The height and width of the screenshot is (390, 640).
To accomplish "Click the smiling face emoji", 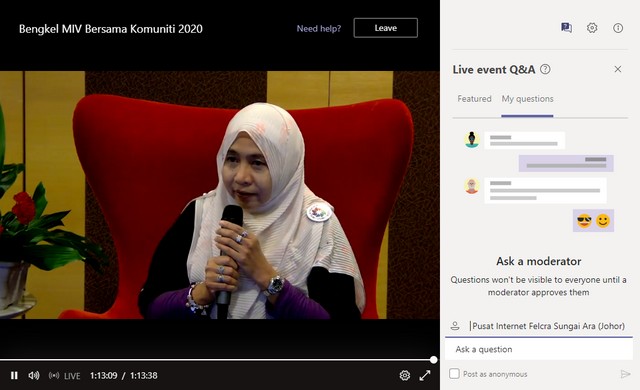I will (x=603, y=221).
